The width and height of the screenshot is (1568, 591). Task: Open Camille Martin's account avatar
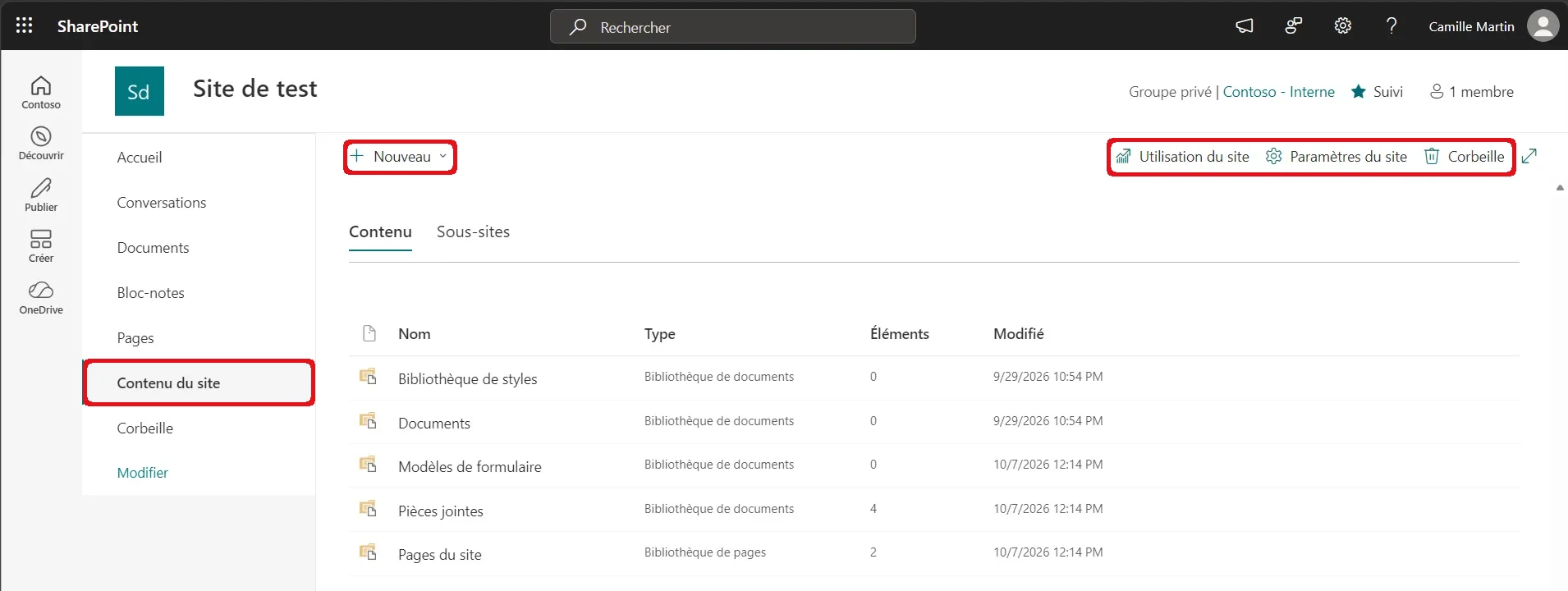click(x=1543, y=25)
